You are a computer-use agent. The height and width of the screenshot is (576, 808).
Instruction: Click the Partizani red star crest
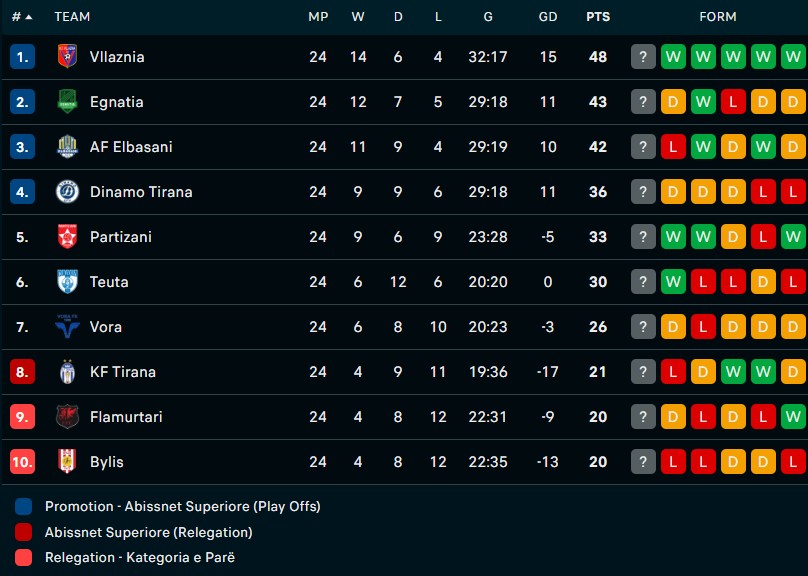67,237
